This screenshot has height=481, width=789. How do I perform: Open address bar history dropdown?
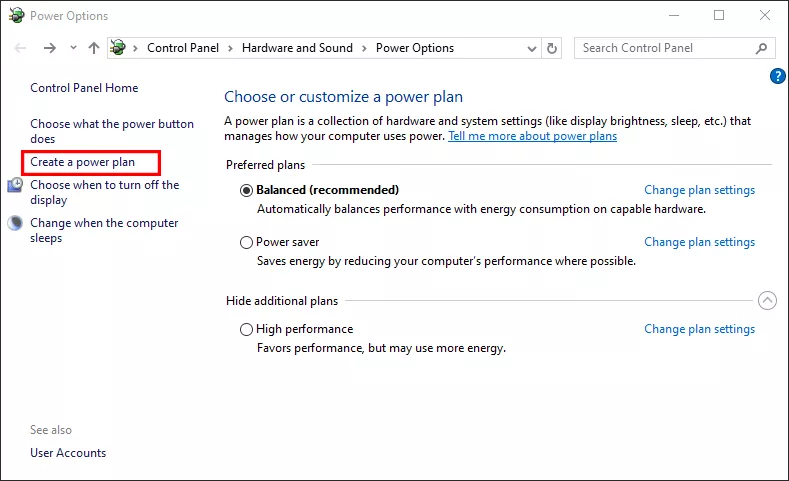click(531, 49)
